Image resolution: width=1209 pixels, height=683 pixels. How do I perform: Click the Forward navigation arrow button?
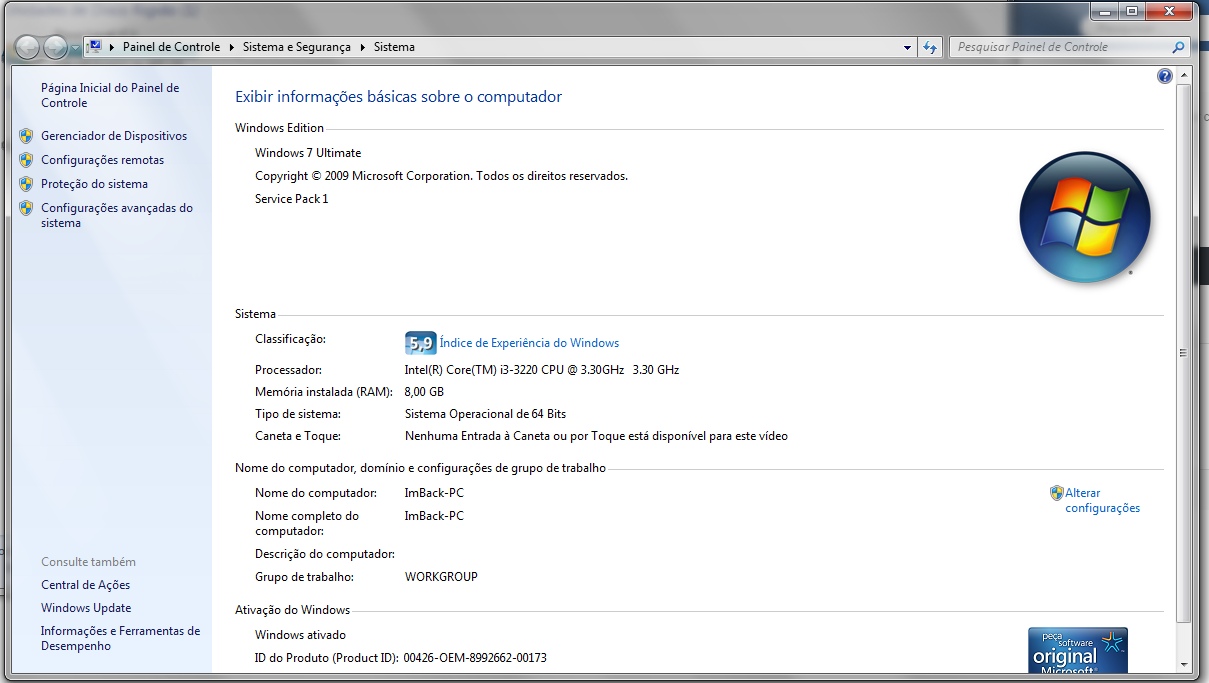pyautogui.click(x=55, y=47)
